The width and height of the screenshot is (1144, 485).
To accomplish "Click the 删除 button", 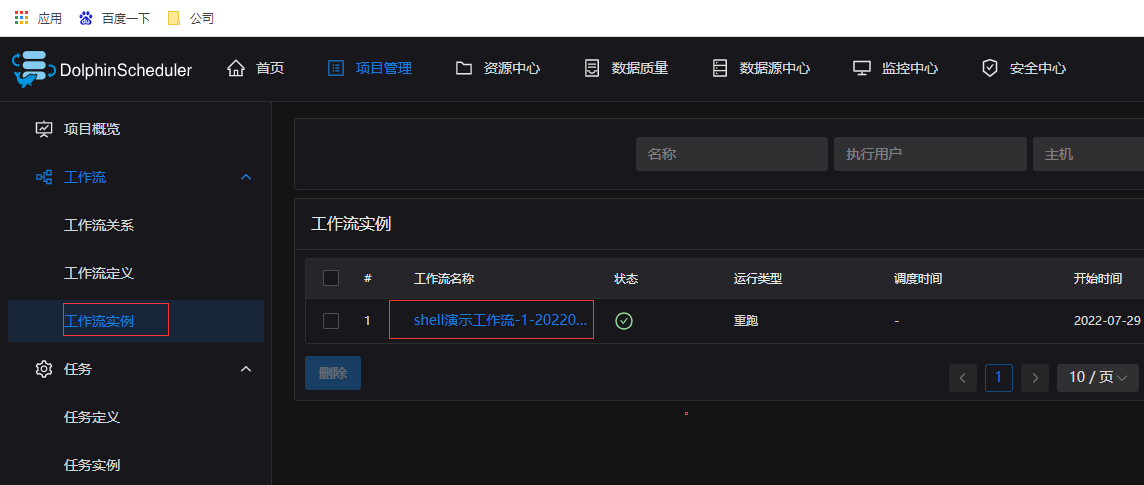I will [333, 373].
